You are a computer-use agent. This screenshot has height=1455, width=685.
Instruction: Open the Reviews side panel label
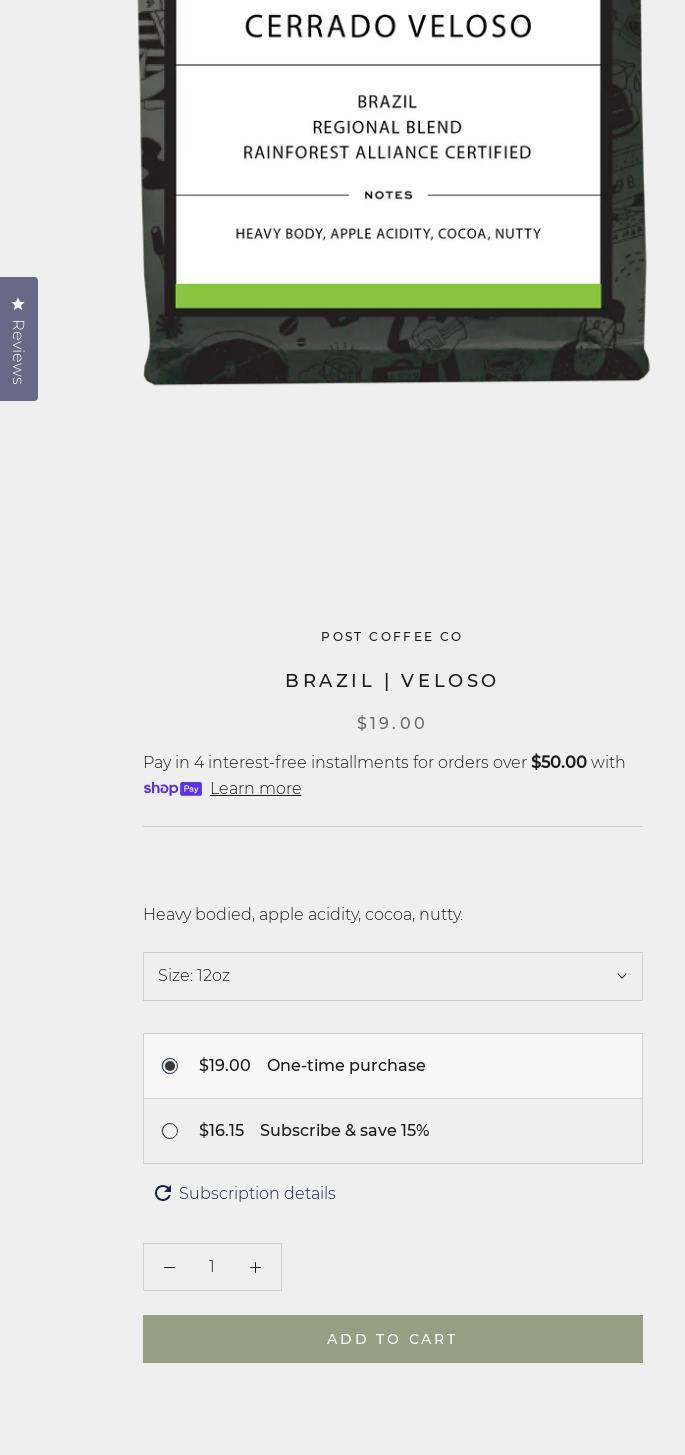(18, 352)
